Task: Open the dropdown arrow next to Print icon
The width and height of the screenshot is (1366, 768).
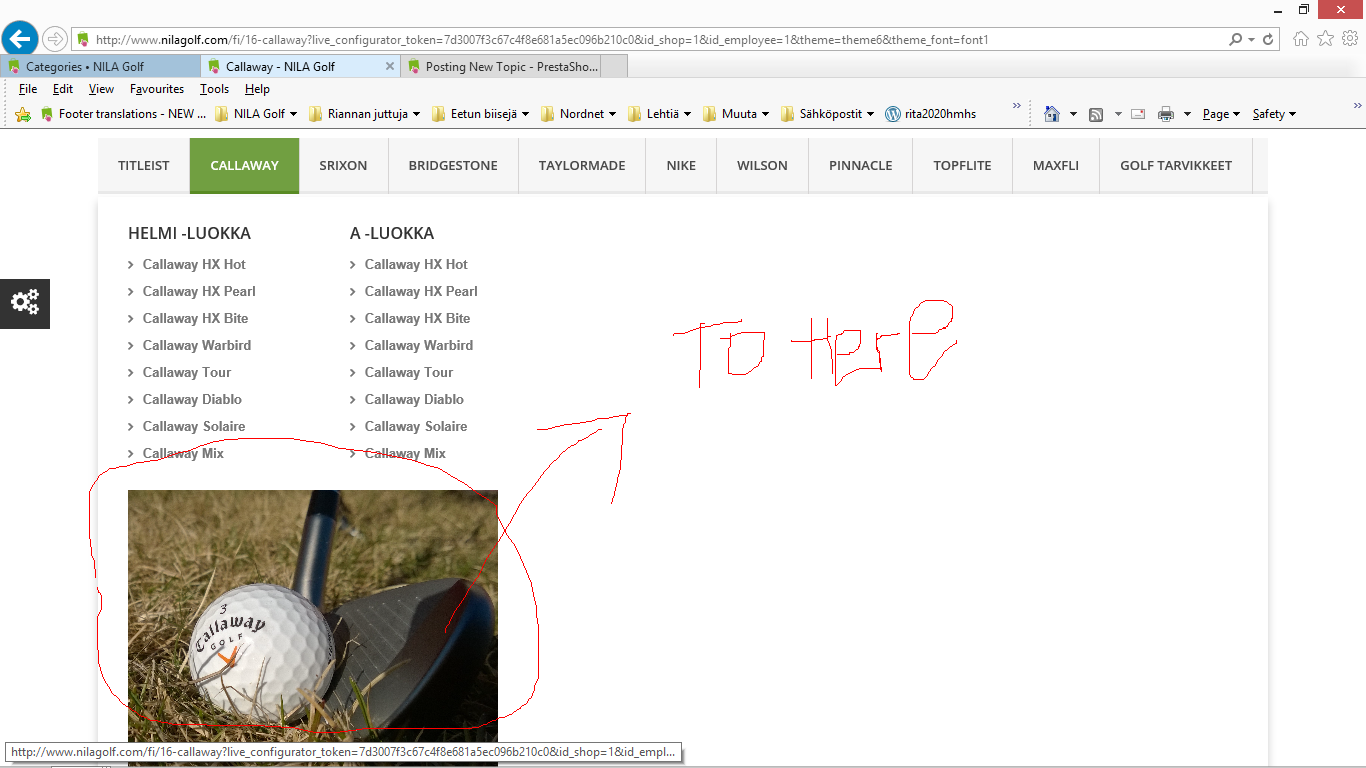Action: [1187, 114]
